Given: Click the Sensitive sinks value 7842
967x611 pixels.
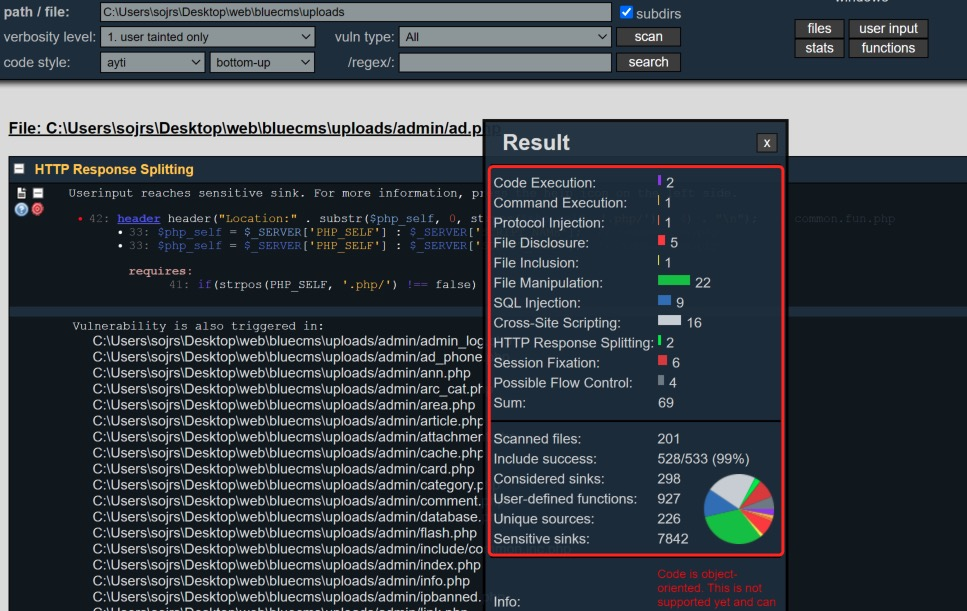Looking at the screenshot, I should (x=673, y=539).
